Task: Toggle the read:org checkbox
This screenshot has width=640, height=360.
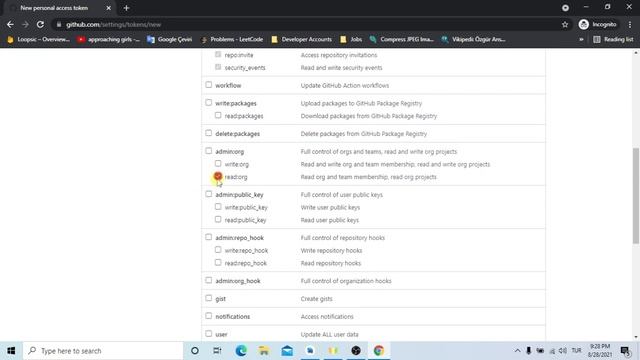Action: (x=218, y=176)
